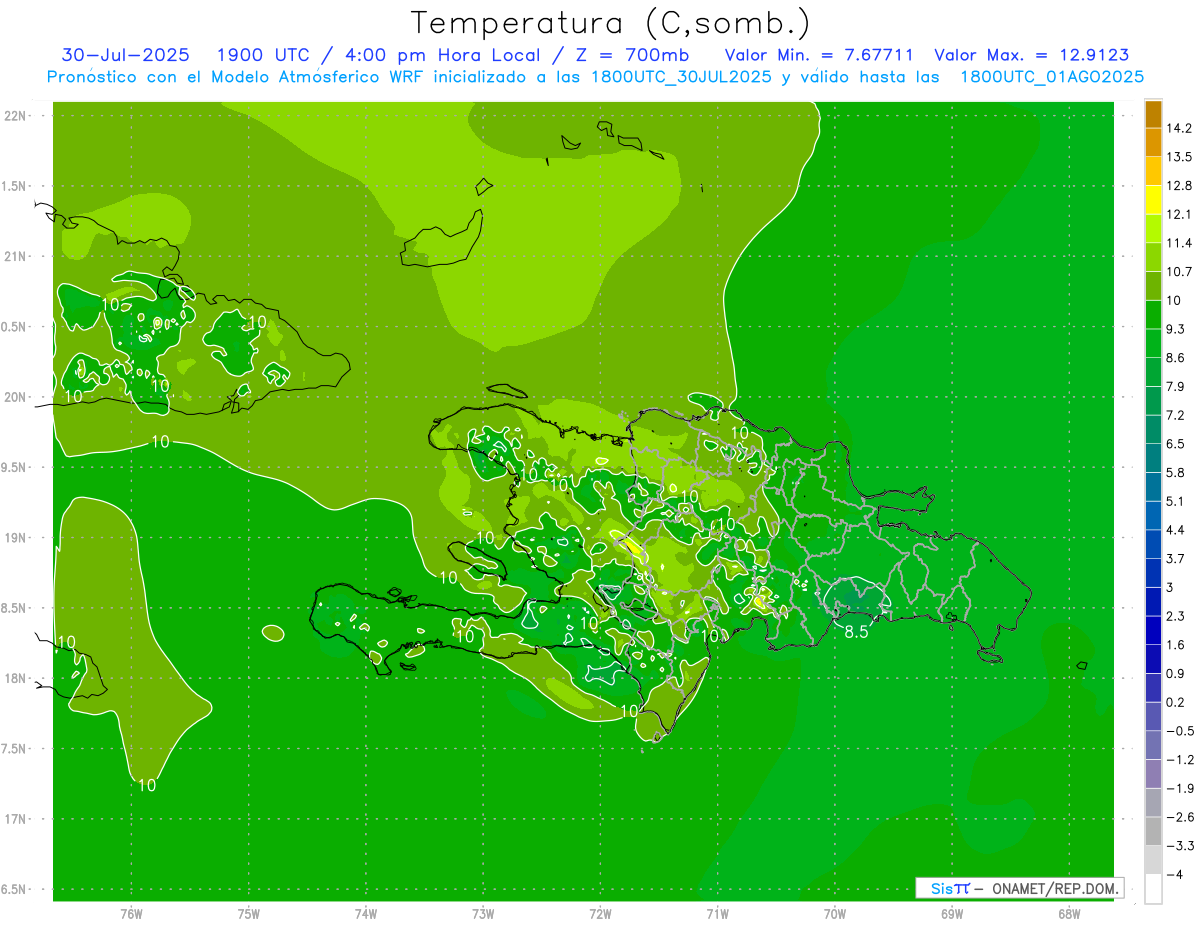1200x927 pixels.
Task: Click the -4 legend value
Action: [1174, 874]
